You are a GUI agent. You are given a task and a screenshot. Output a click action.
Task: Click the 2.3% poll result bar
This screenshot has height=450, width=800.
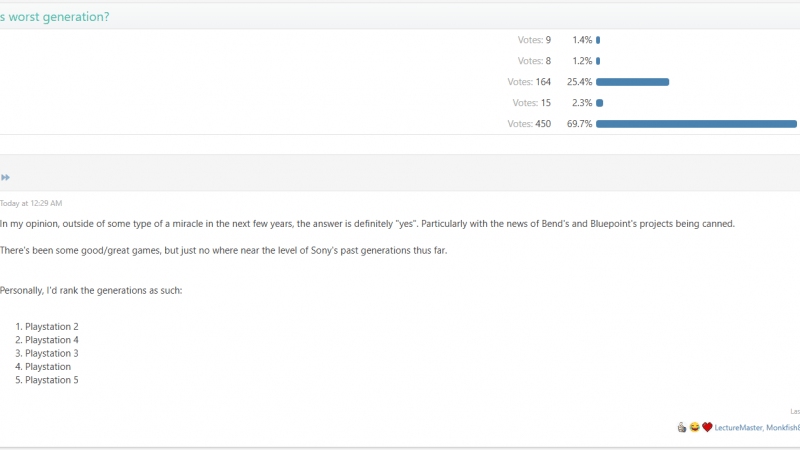pyautogui.click(x=599, y=103)
